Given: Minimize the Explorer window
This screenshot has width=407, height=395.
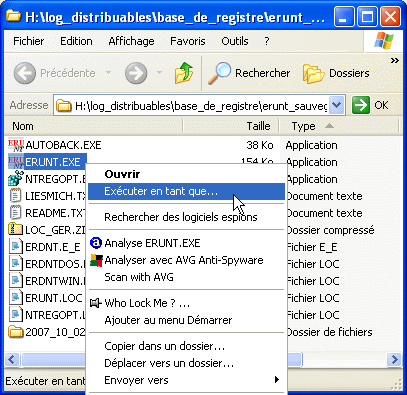Looking at the screenshot, I should pos(344,17).
